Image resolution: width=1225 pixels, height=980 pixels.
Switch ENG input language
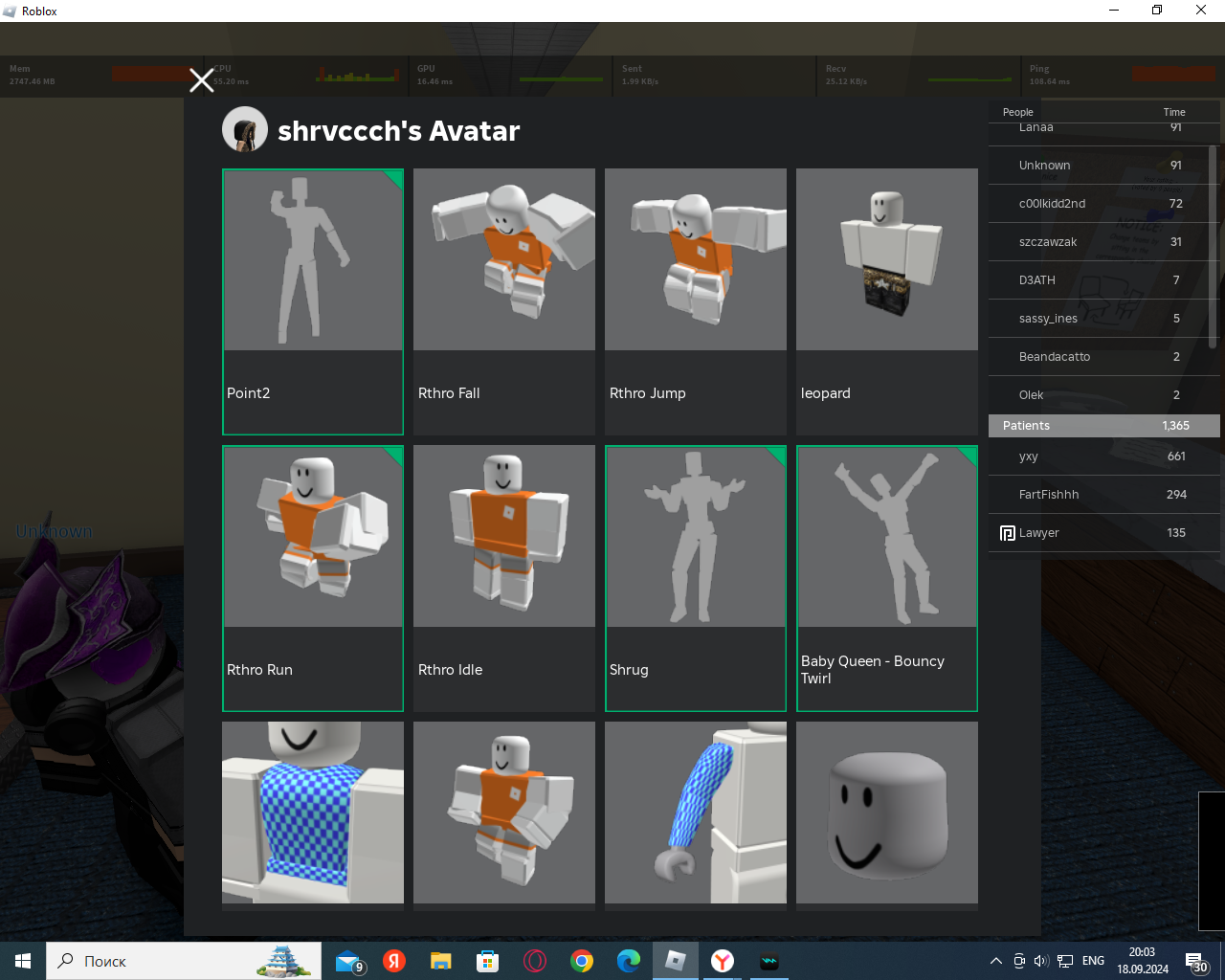click(1093, 961)
